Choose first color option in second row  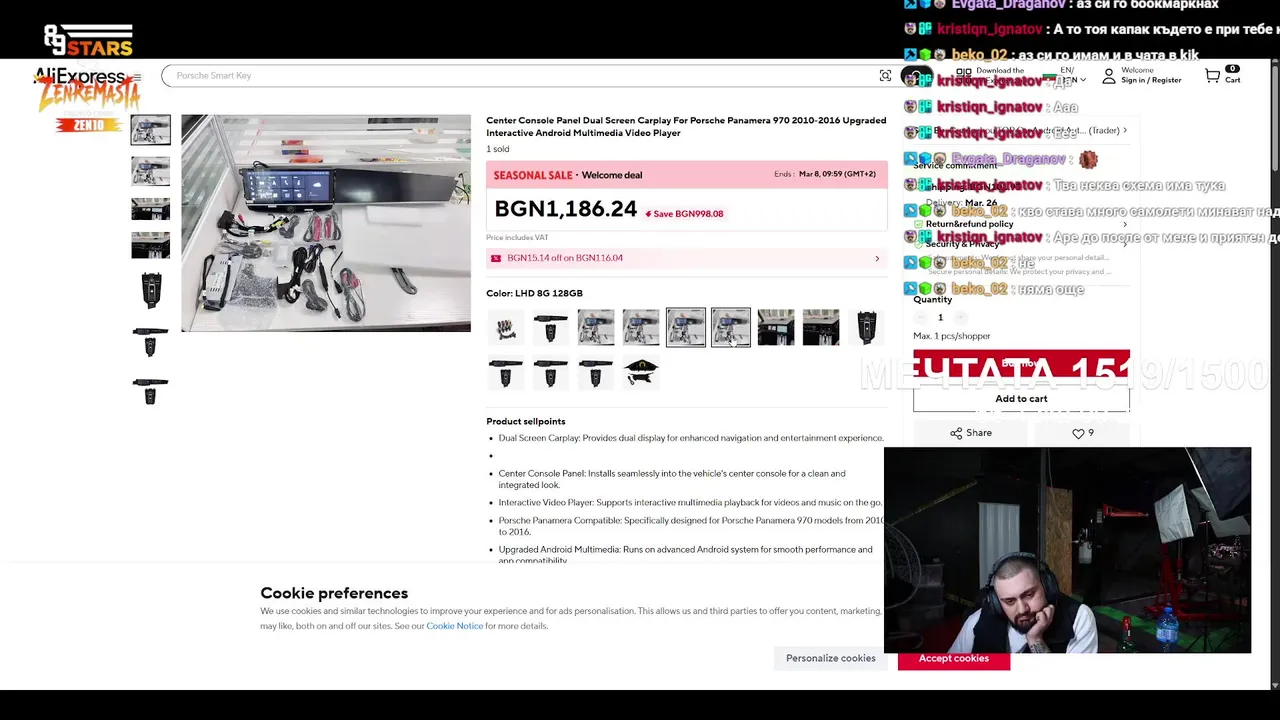pos(506,372)
